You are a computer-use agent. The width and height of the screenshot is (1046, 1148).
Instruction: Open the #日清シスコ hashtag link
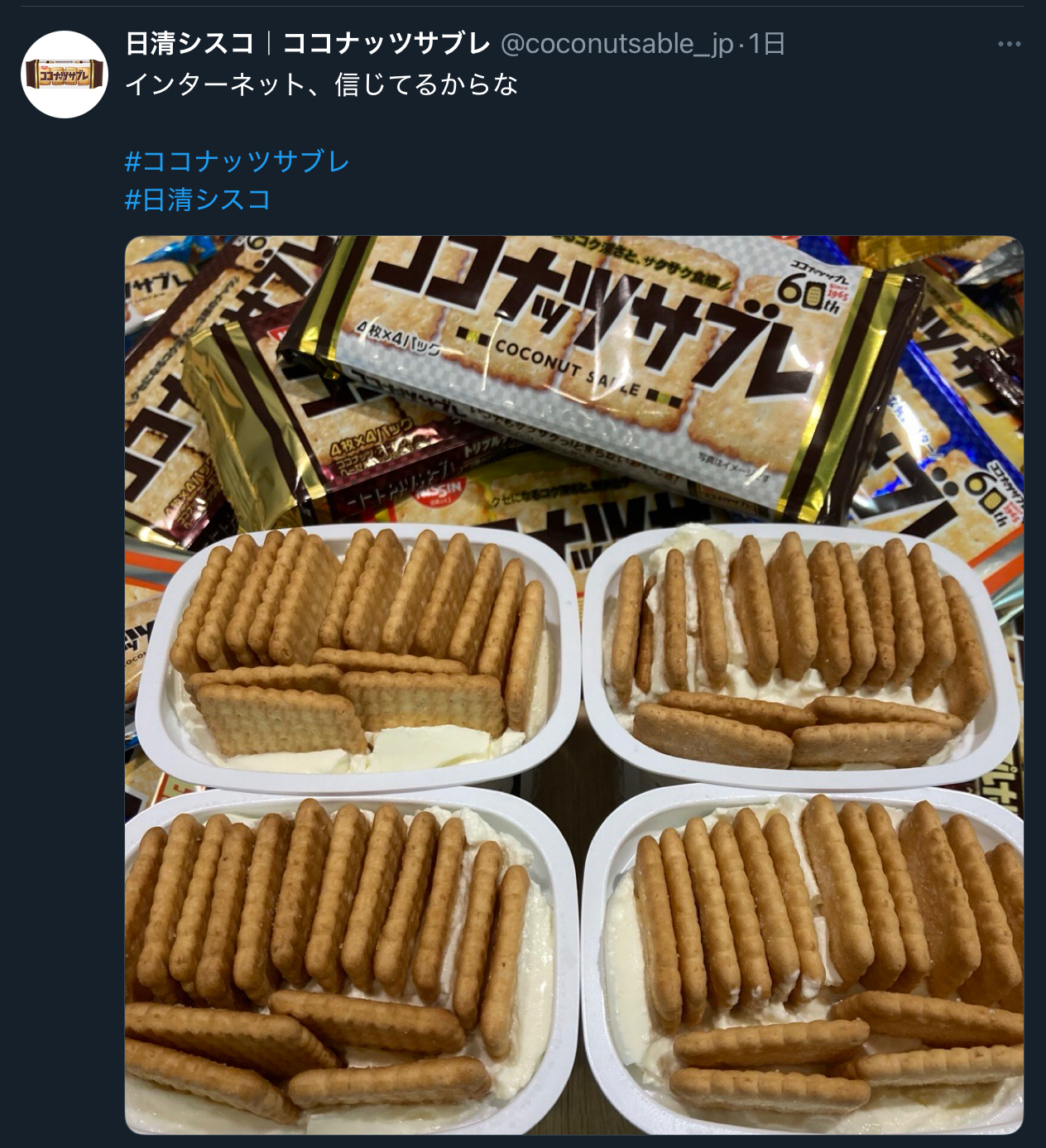point(198,199)
